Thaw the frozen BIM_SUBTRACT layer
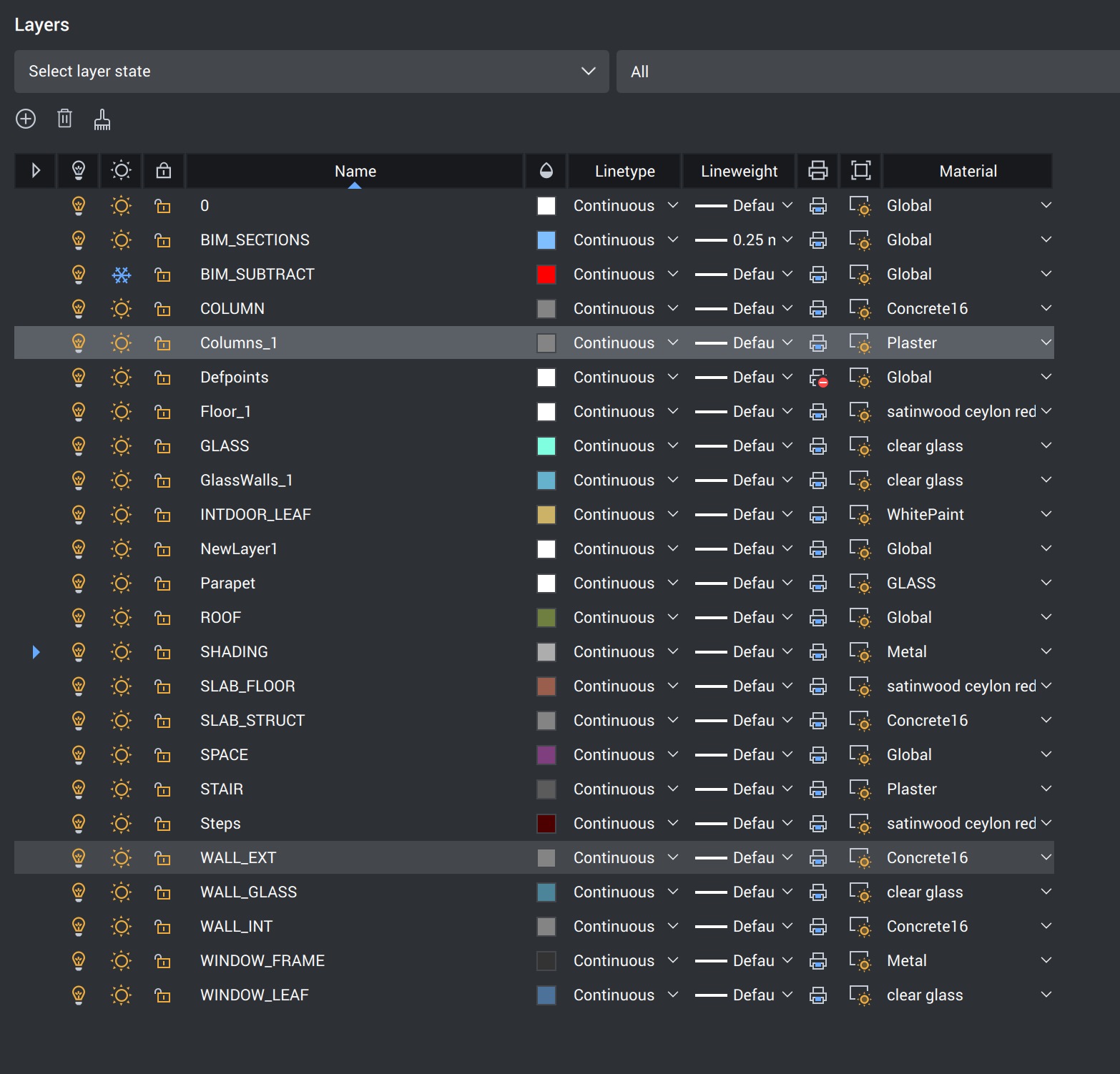 (x=122, y=275)
